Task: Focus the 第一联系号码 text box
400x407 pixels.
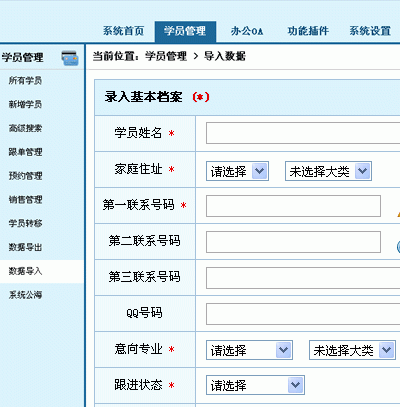Action: pos(293,206)
